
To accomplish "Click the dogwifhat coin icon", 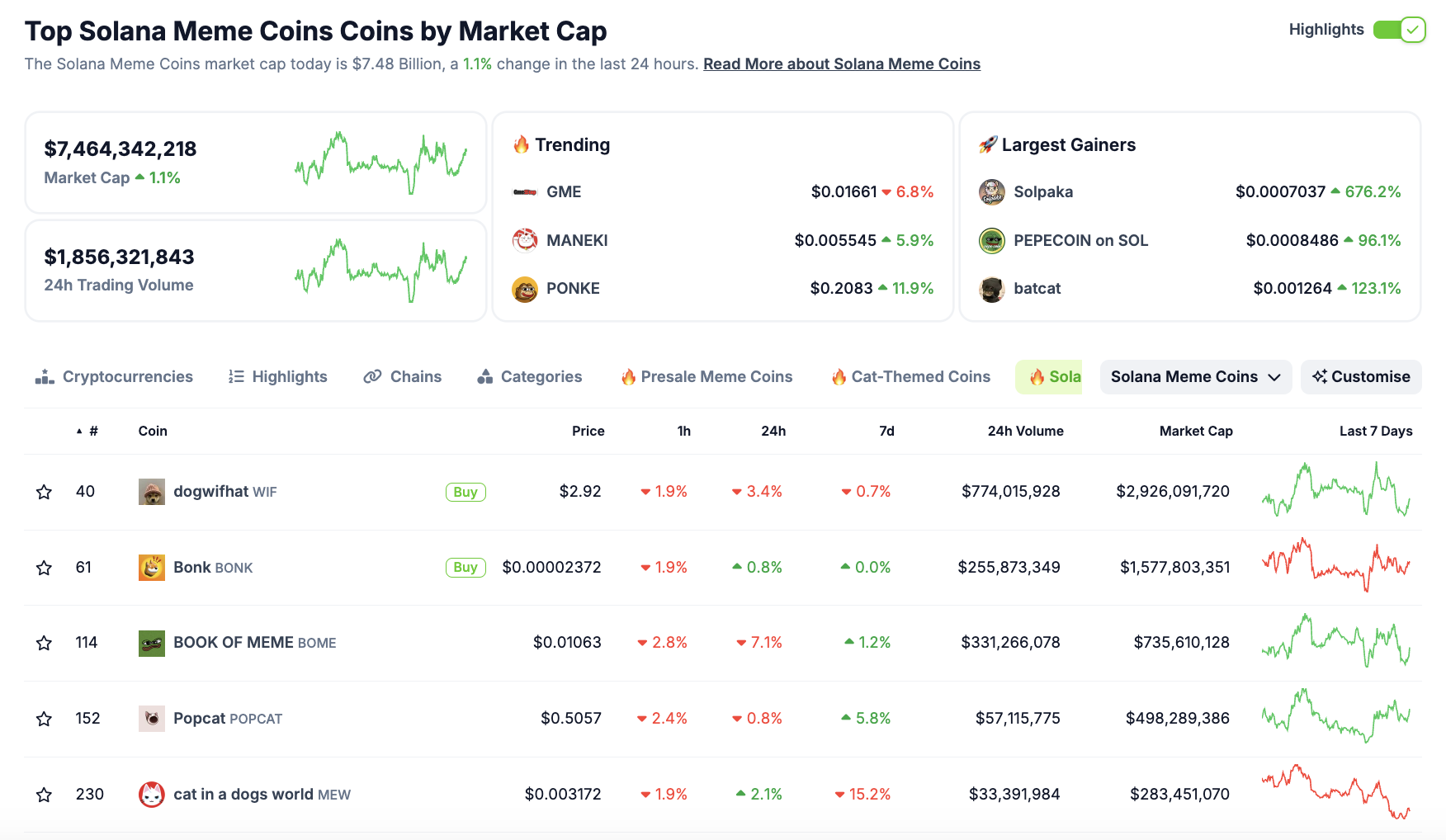I will tap(152, 492).
